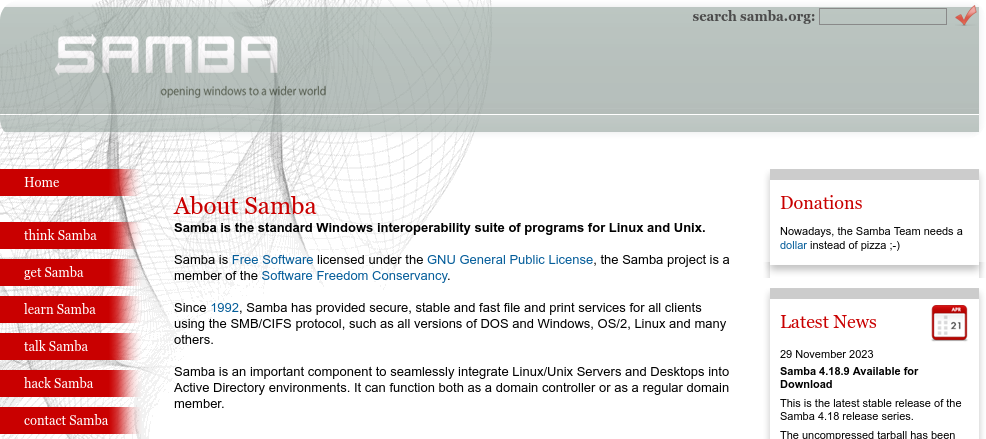This screenshot has width=986, height=439.
Task: Focus the search samba.org text field
Action: tap(882, 16)
